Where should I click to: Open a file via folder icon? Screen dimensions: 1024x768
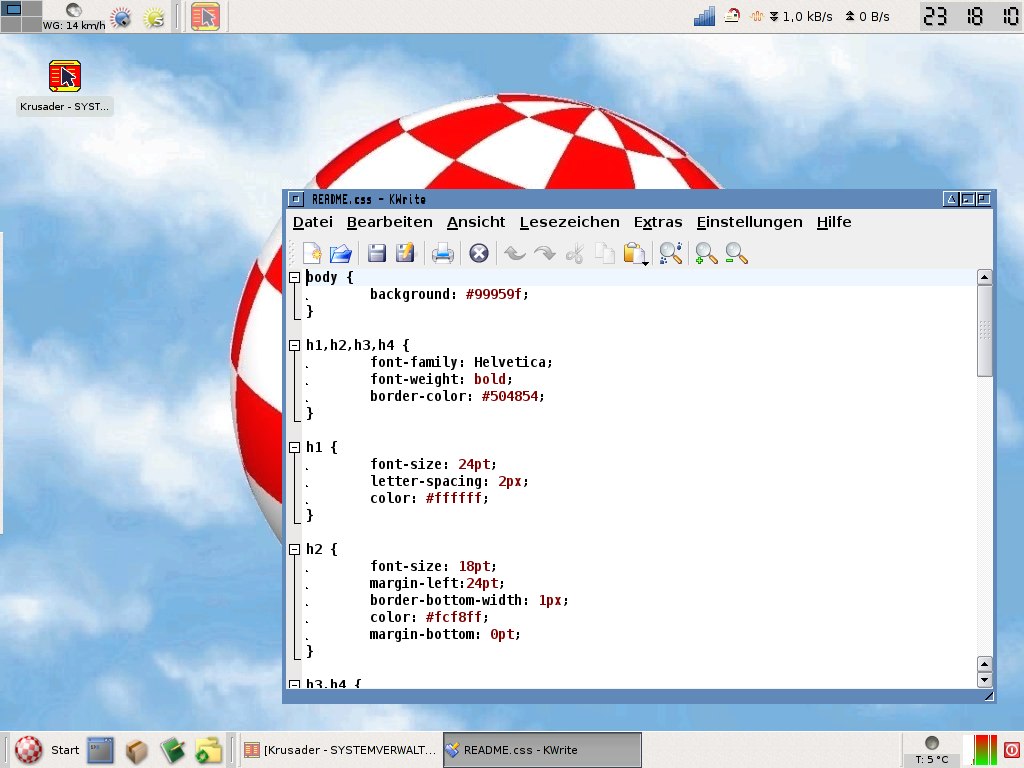pyautogui.click(x=341, y=253)
